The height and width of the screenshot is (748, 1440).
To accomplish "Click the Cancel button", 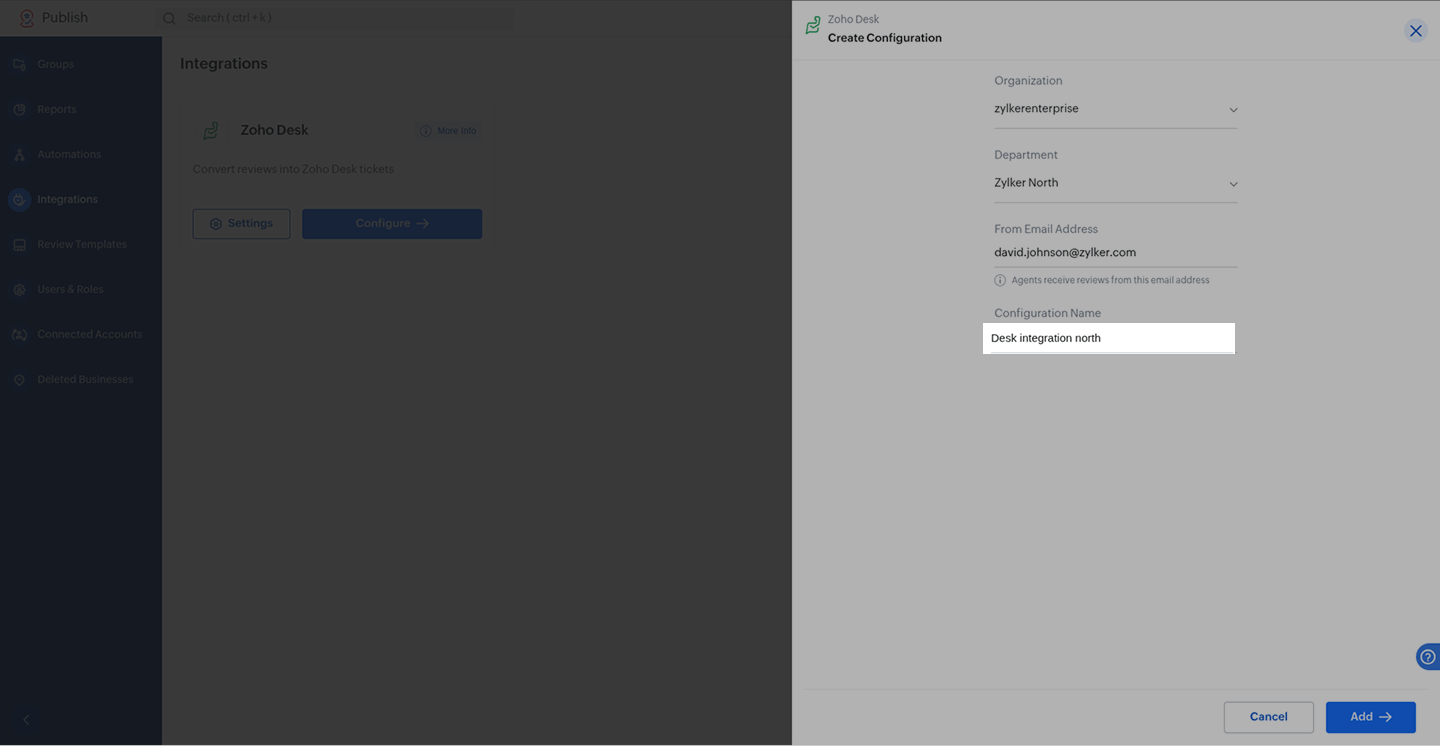I will pos(1269,717).
